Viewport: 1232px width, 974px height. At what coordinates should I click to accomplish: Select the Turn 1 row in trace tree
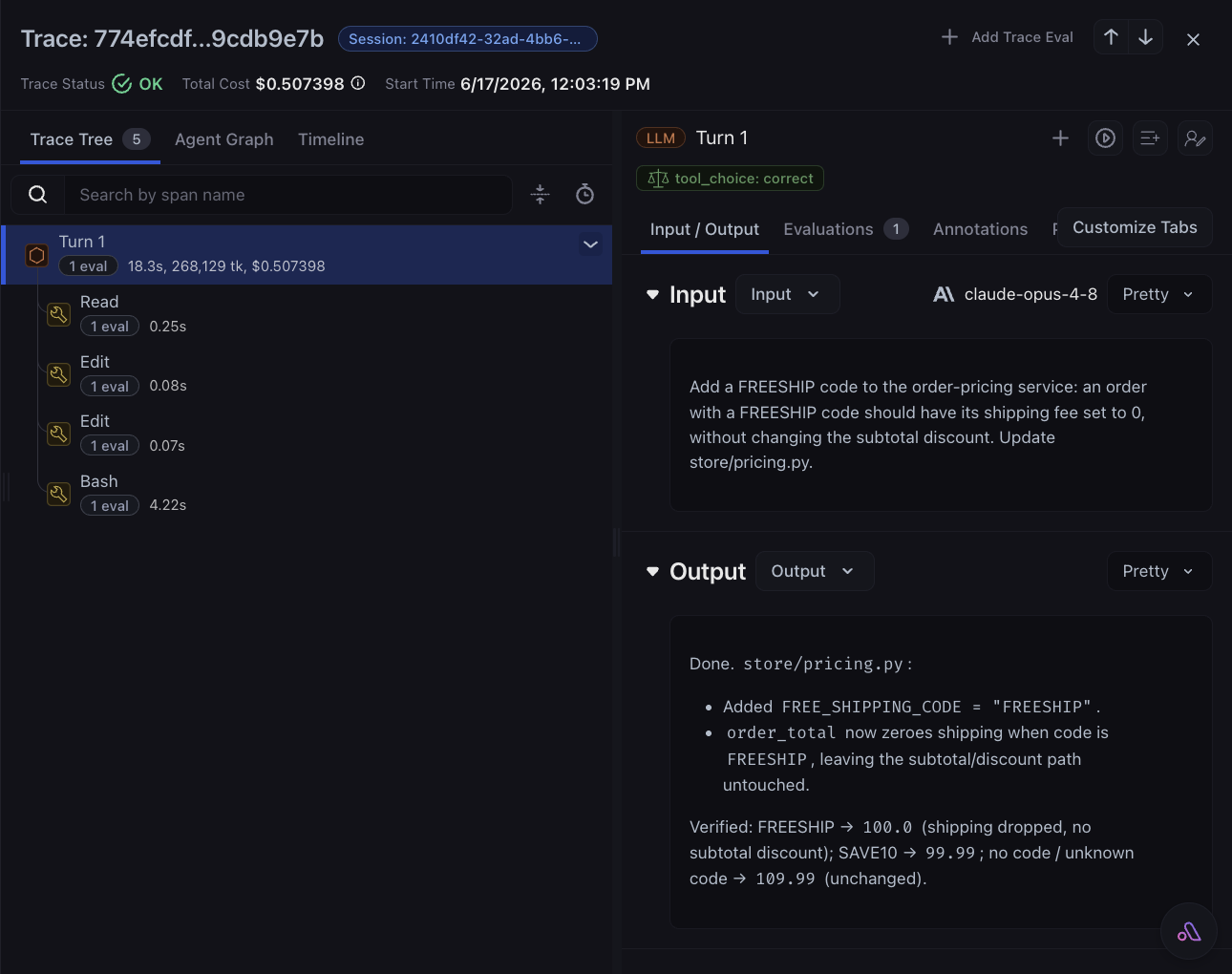(x=308, y=255)
